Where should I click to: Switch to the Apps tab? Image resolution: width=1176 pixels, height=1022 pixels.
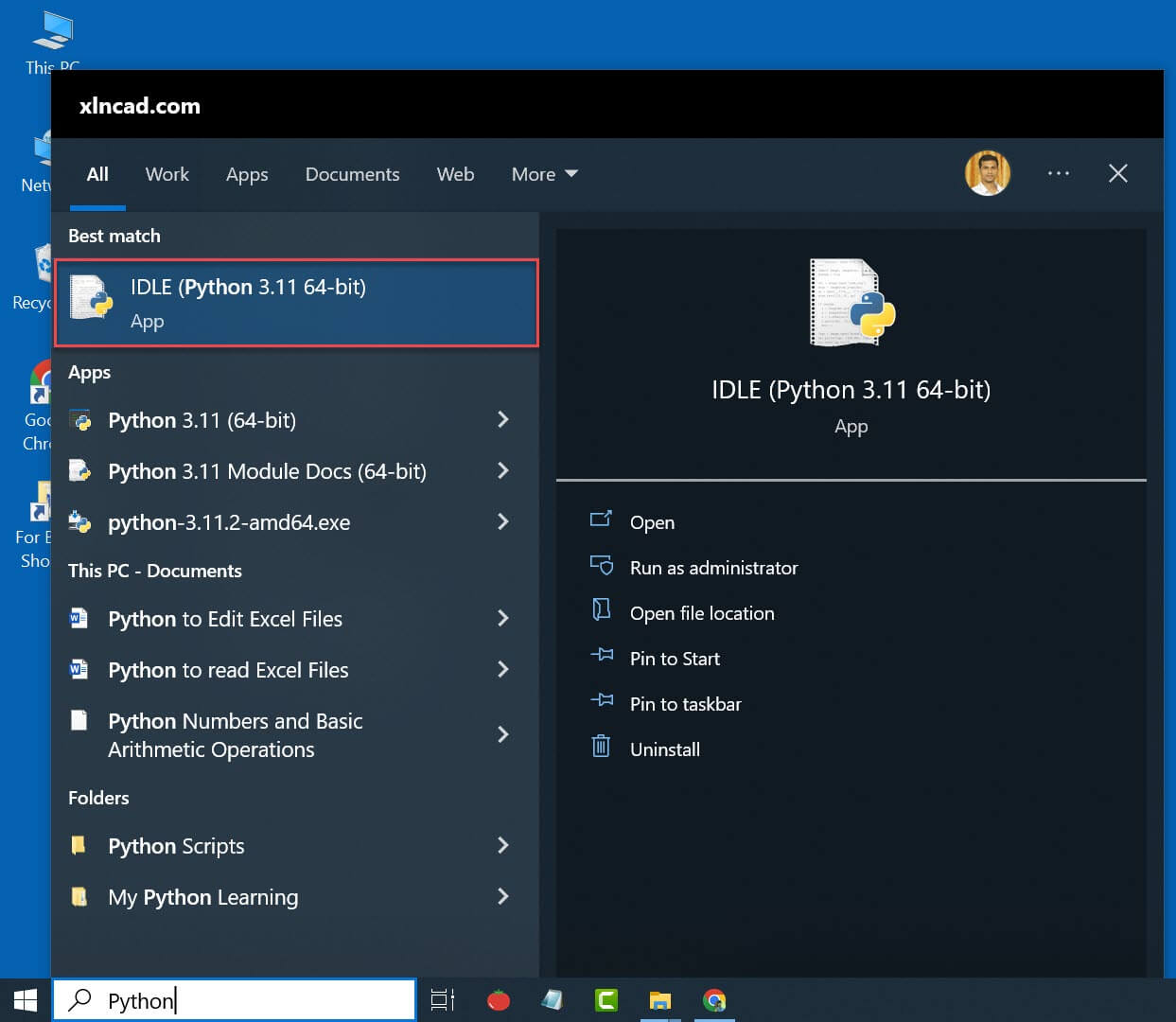click(x=247, y=174)
